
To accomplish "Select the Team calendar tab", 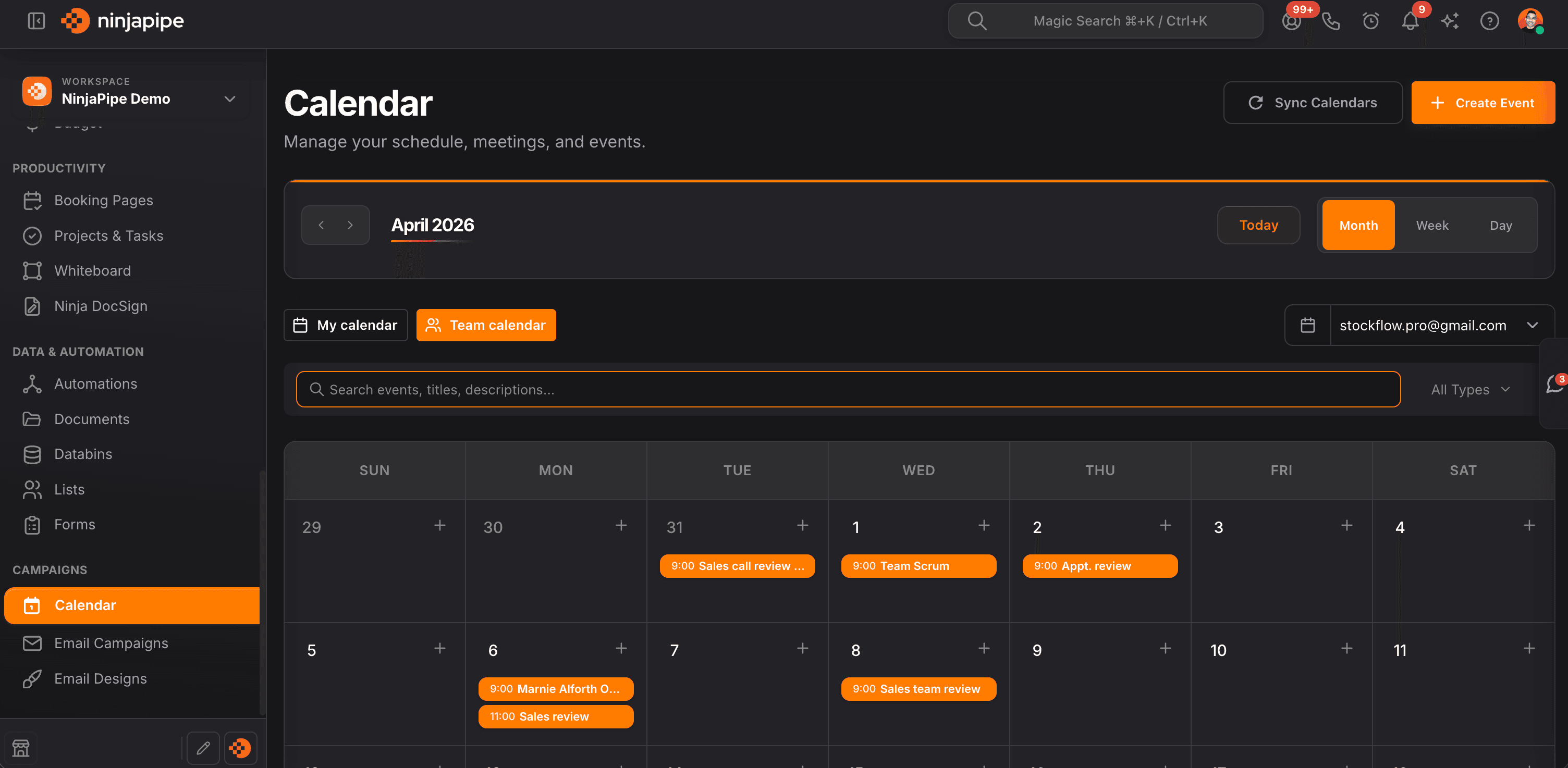I will point(486,325).
